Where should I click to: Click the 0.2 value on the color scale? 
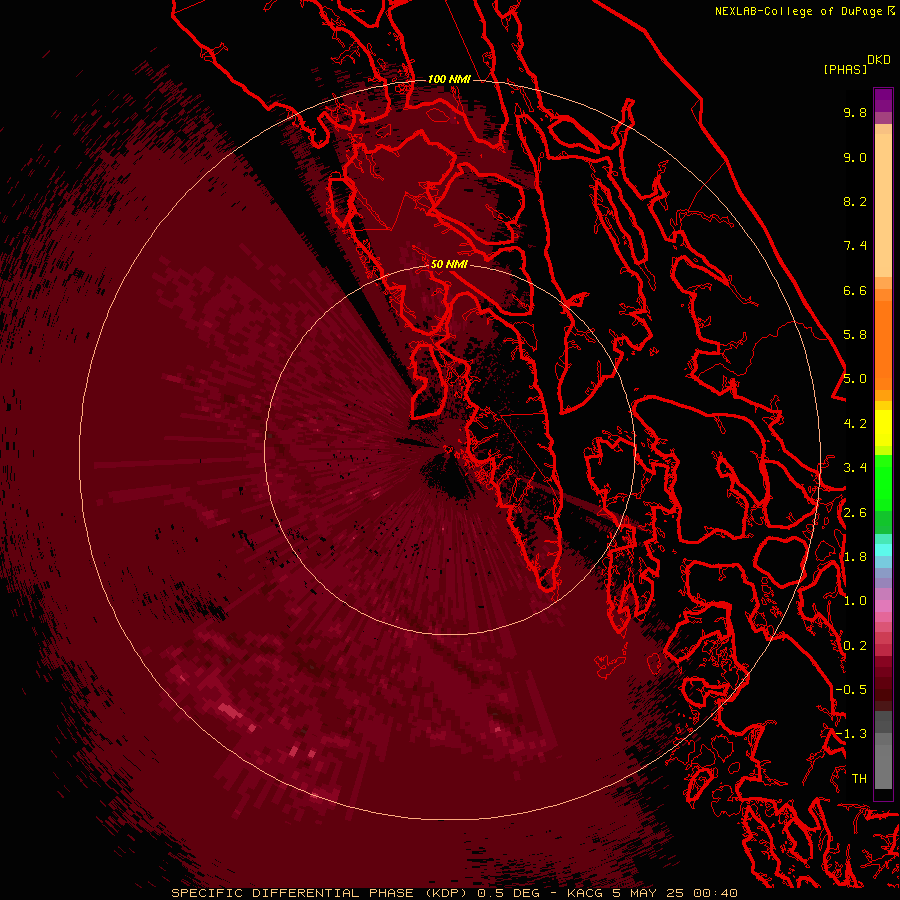click(855, 646)
